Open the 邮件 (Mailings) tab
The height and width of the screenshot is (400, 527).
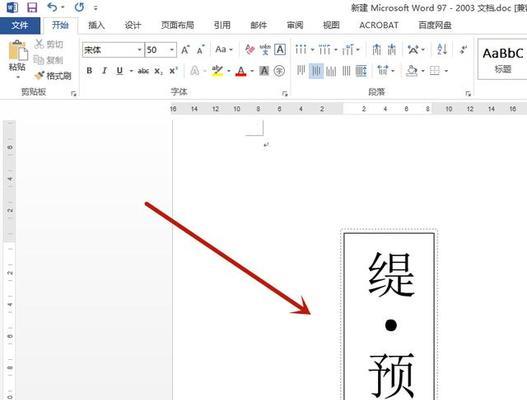click(x=258, y=25)
